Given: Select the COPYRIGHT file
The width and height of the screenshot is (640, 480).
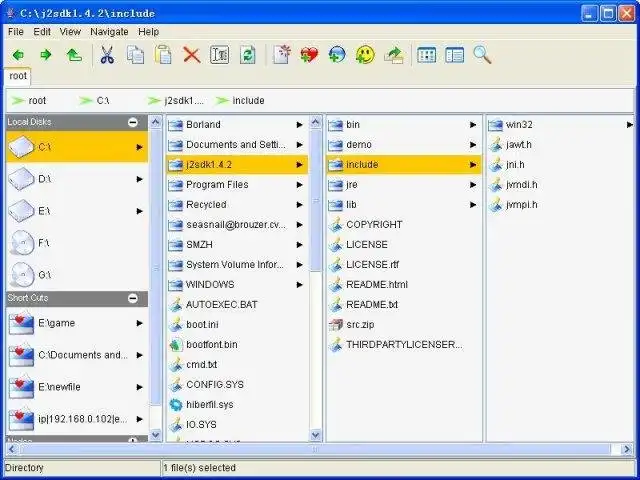Looking at the screenshot, I should (x=404, y=224).
